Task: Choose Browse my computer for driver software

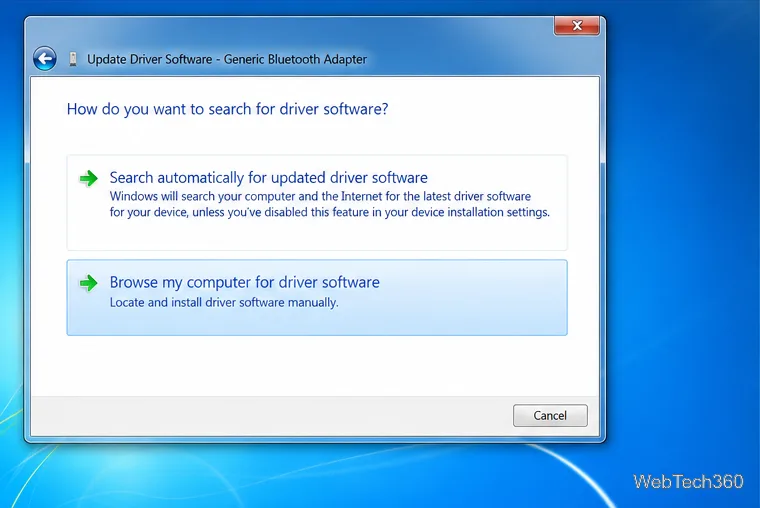Action: coord(317,298)
